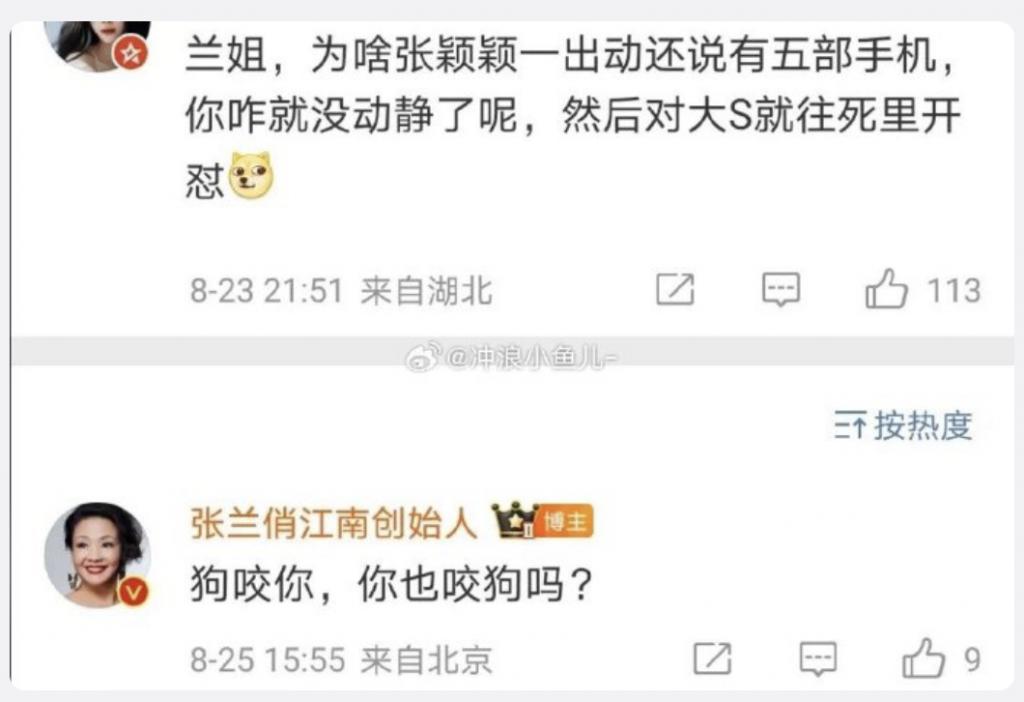
Task: Click the 113 like count
Action: pyautogui.click(x=955, y=291)
